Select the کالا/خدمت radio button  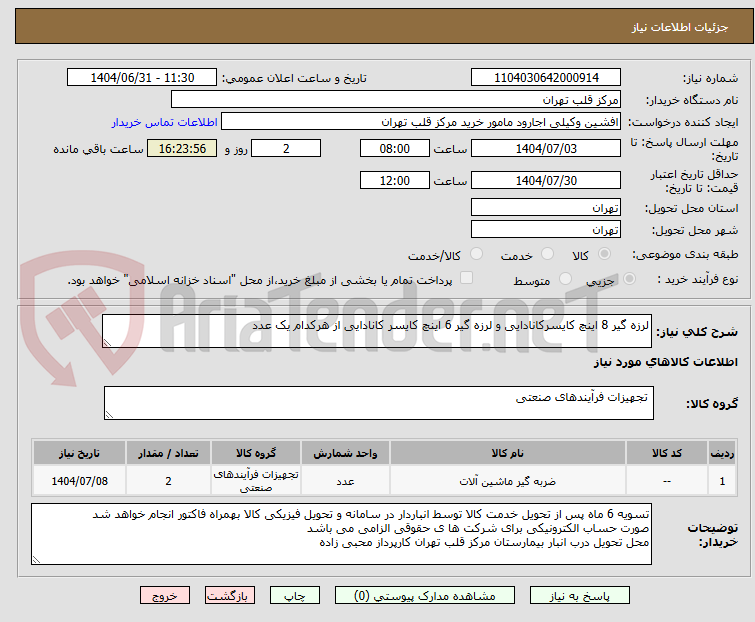coord(476,254)
